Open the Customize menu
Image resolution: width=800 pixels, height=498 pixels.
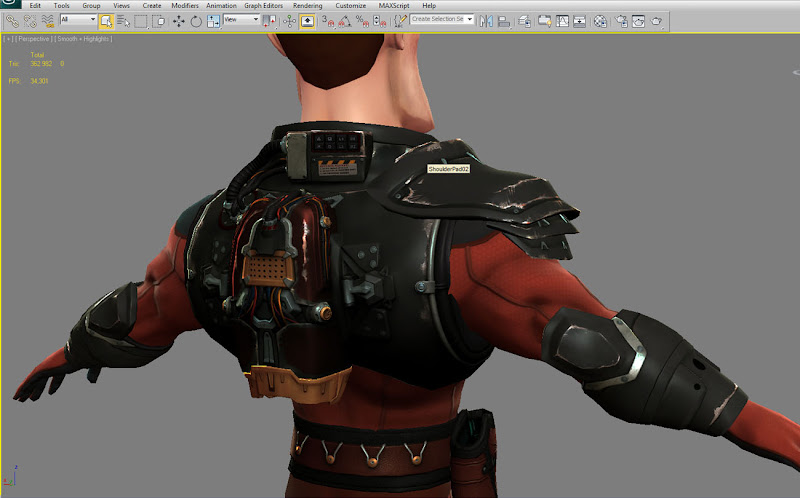click(351, 6)
